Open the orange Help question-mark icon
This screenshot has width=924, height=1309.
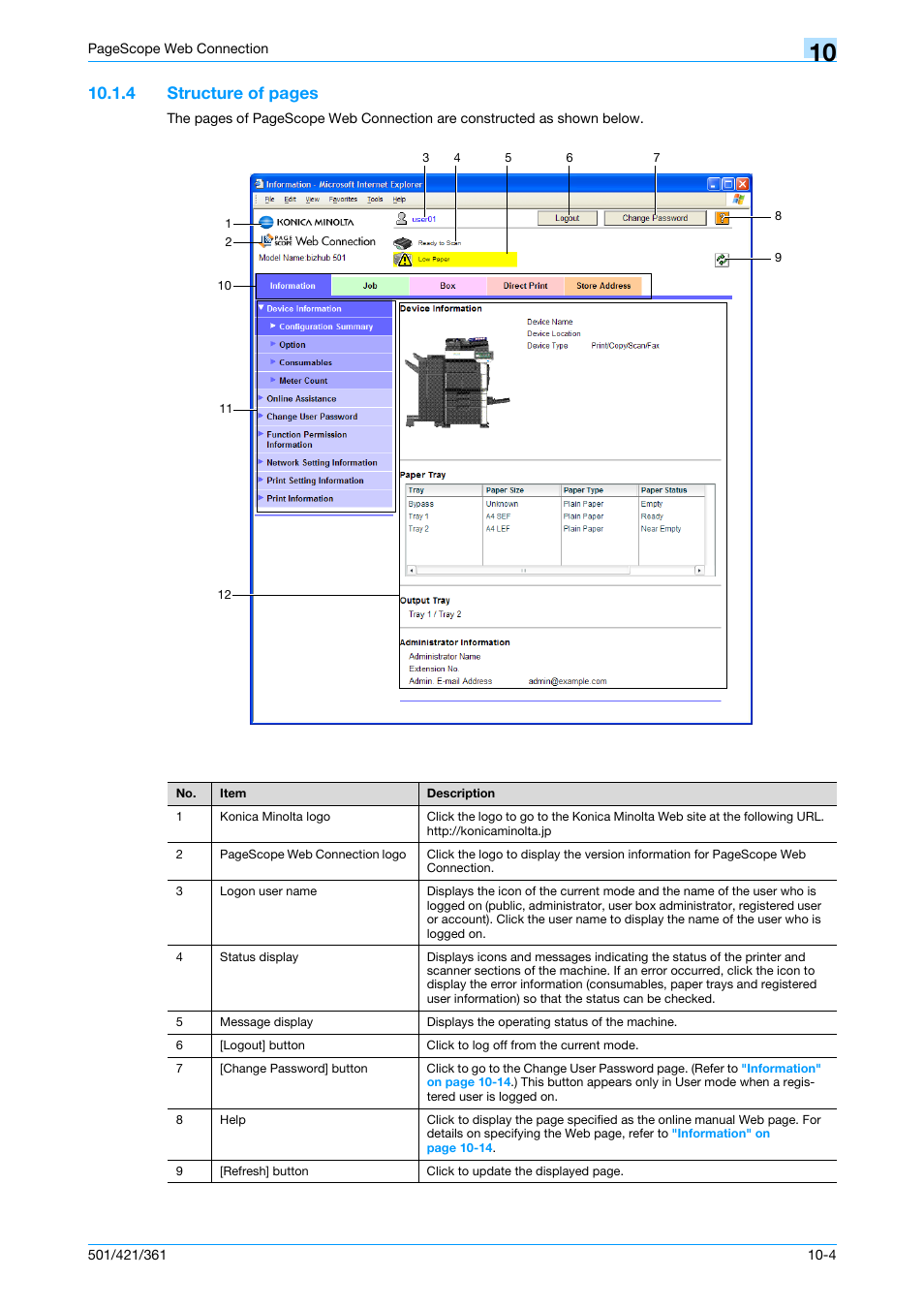coord(722,218)
